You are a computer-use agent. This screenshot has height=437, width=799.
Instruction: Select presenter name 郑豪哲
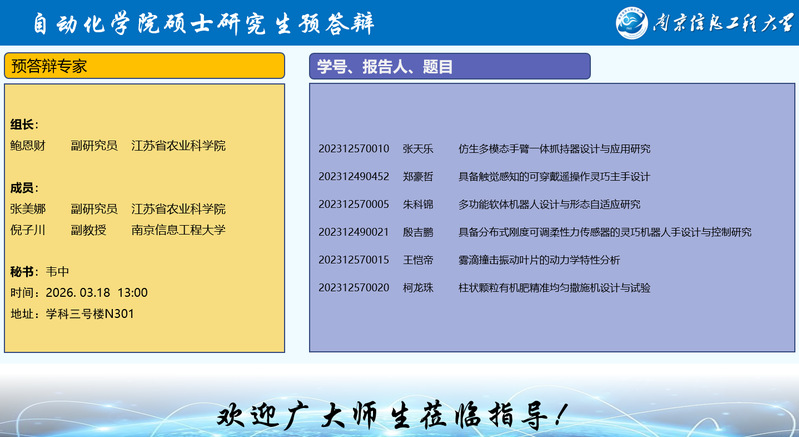point(418,177)
